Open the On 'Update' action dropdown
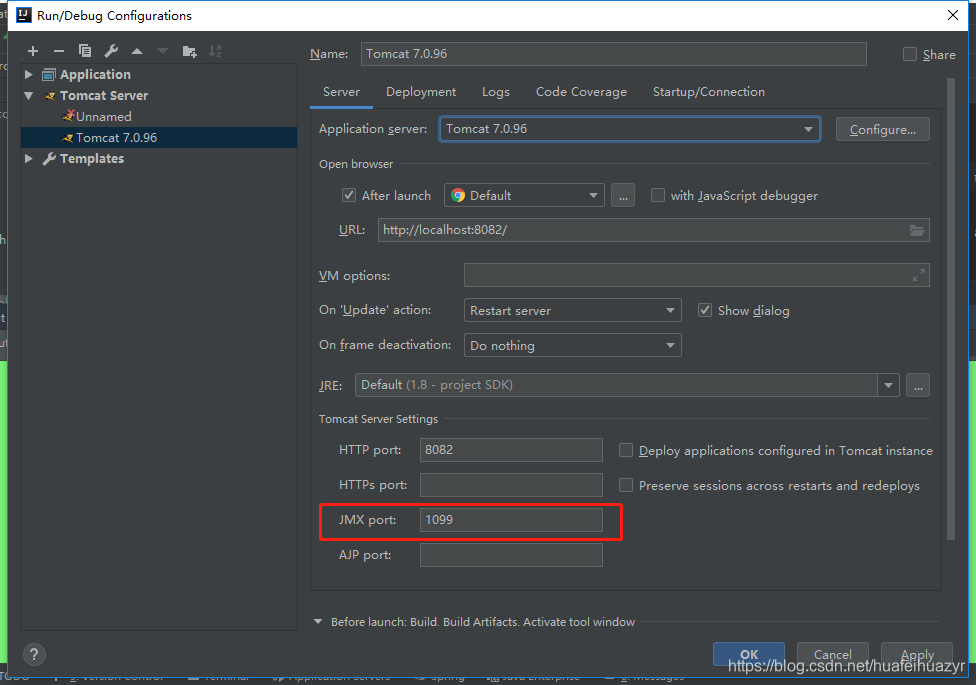This screenshot has width=976, height=685. pos(573,310)
